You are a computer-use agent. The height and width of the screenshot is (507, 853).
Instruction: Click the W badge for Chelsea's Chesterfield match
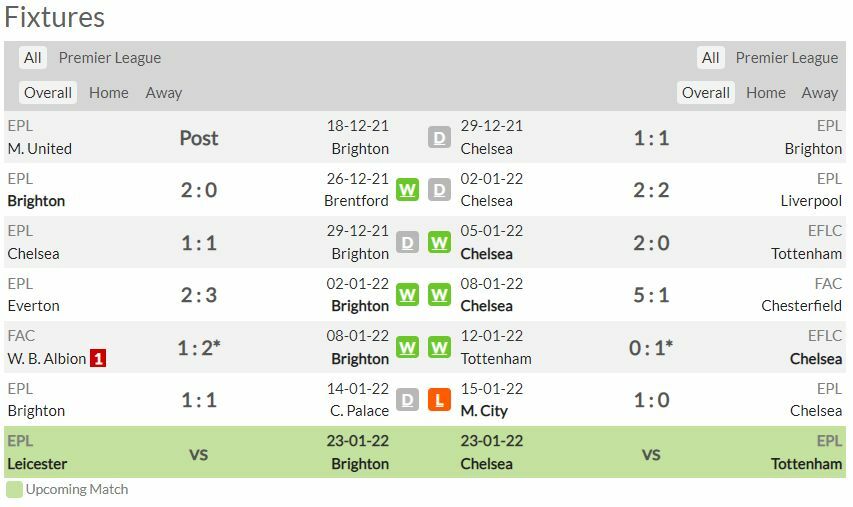coord(439,295)
